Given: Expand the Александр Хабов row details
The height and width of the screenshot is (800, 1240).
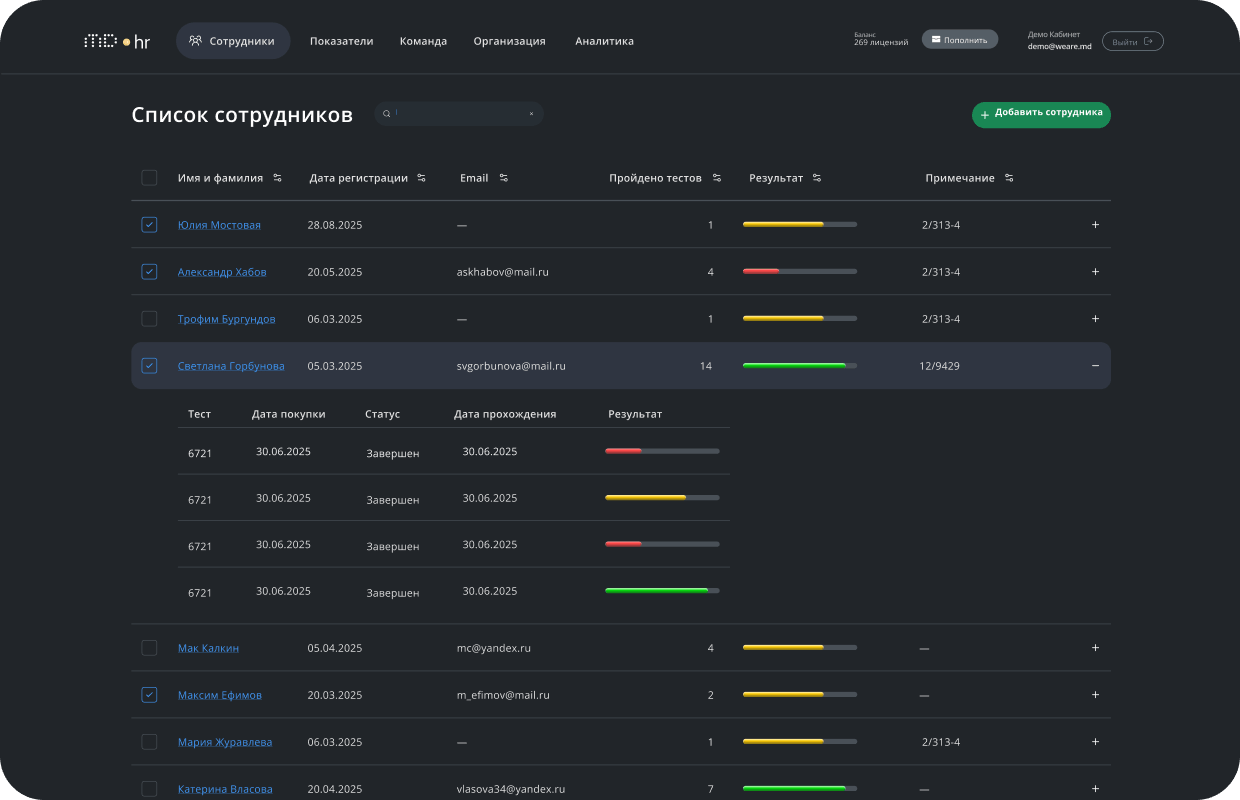Looking at the screenshot, I should coord(1095,272).
